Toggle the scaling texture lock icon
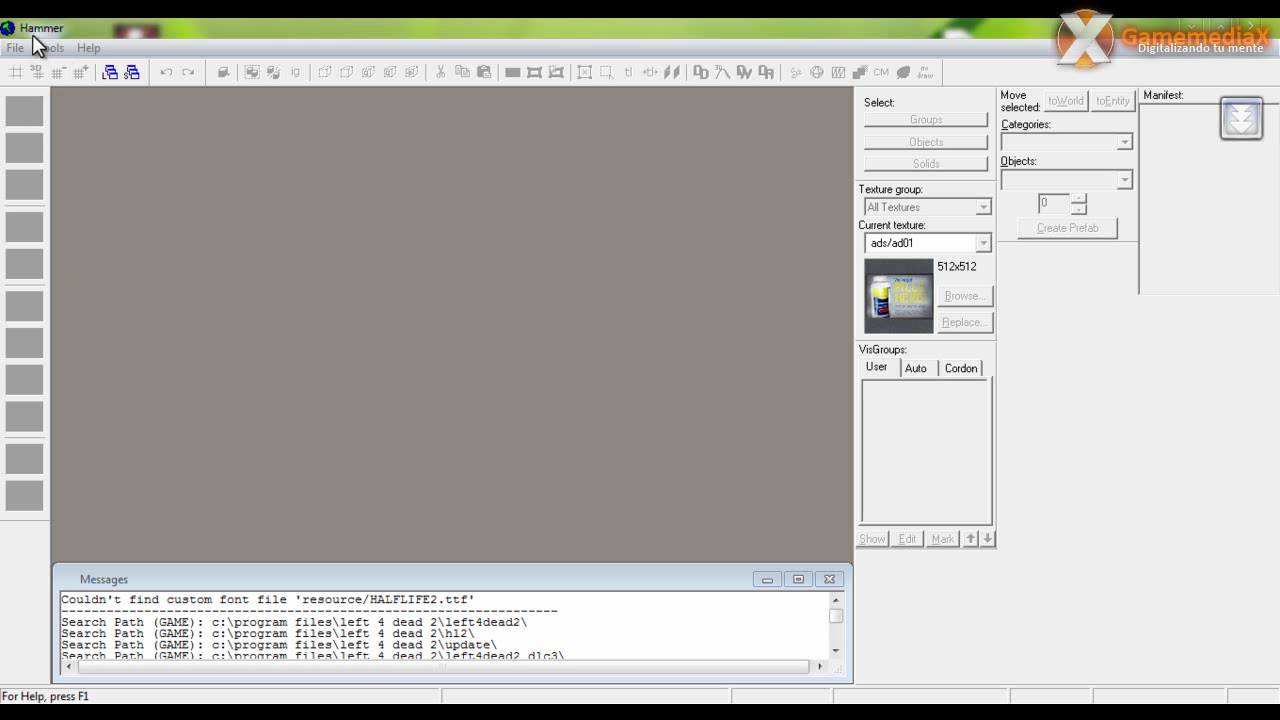This screenshot has height=720, width=1280. pos(650,72)
